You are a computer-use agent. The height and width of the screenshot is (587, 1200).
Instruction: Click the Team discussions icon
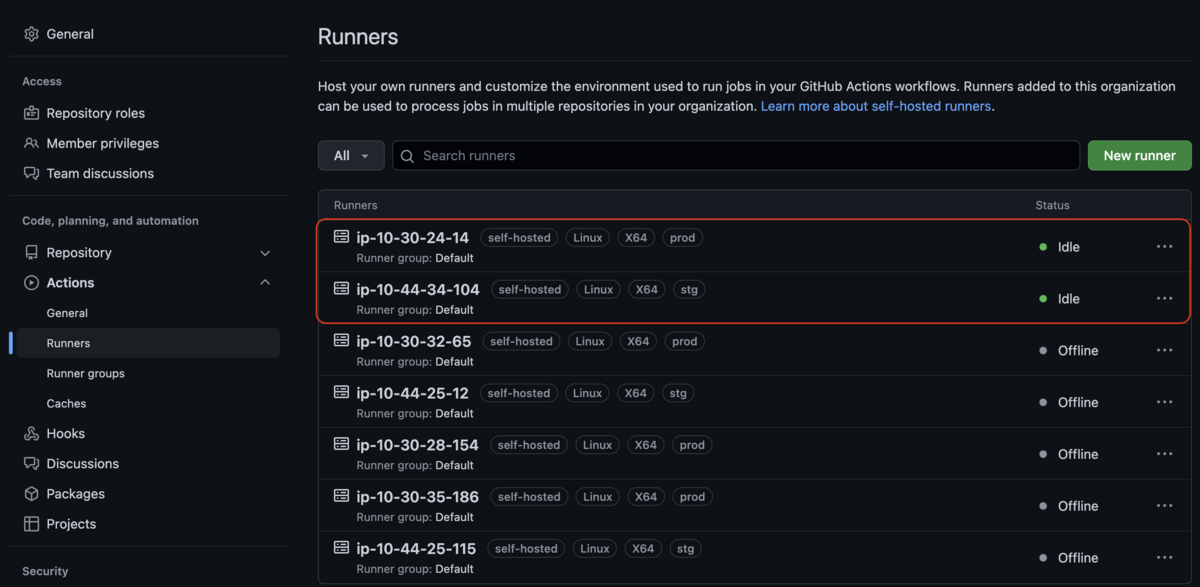pos(31,173)
